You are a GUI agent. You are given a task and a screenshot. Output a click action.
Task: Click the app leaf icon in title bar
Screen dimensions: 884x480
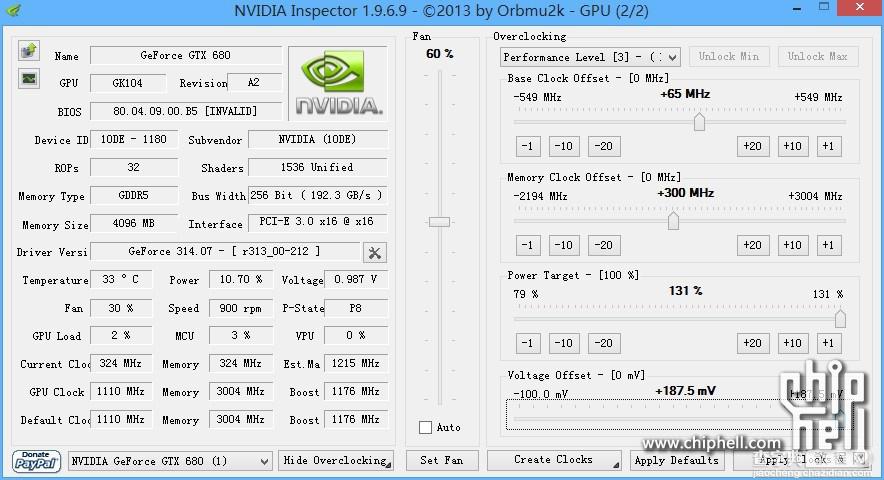(14, 10)
